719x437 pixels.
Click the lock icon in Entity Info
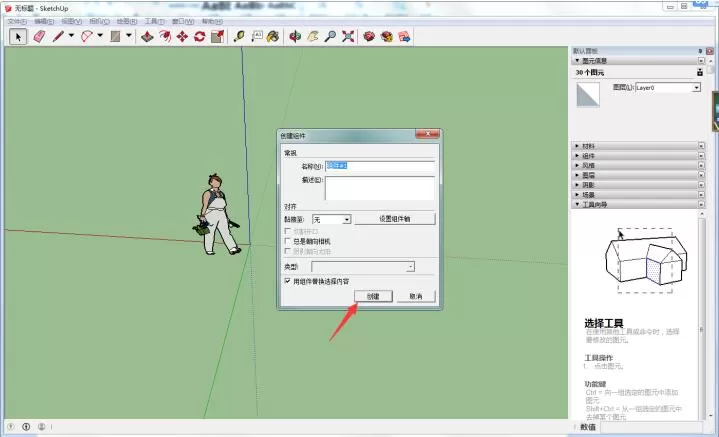(700, 72)
